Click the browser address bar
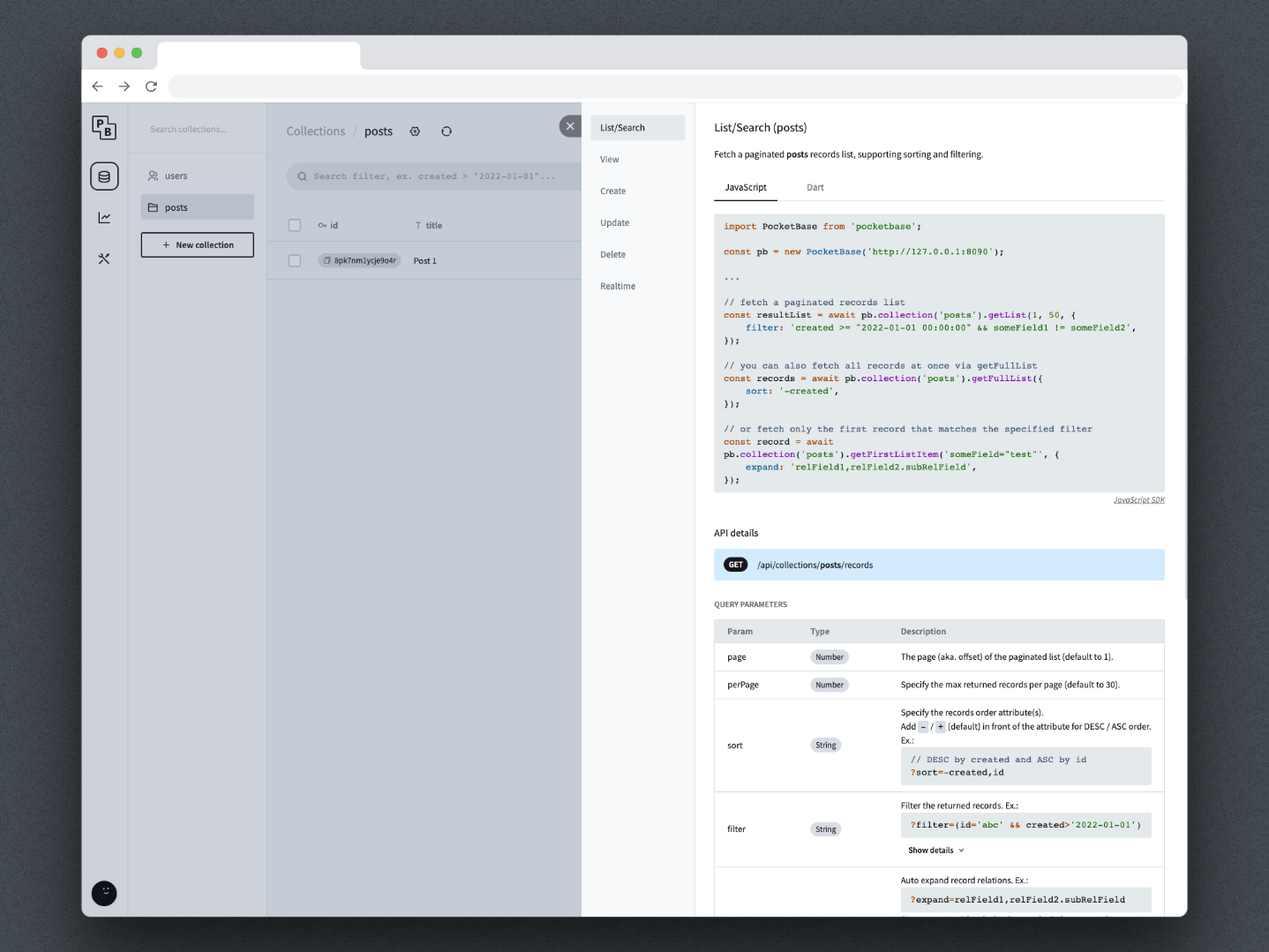 (675, 86)
